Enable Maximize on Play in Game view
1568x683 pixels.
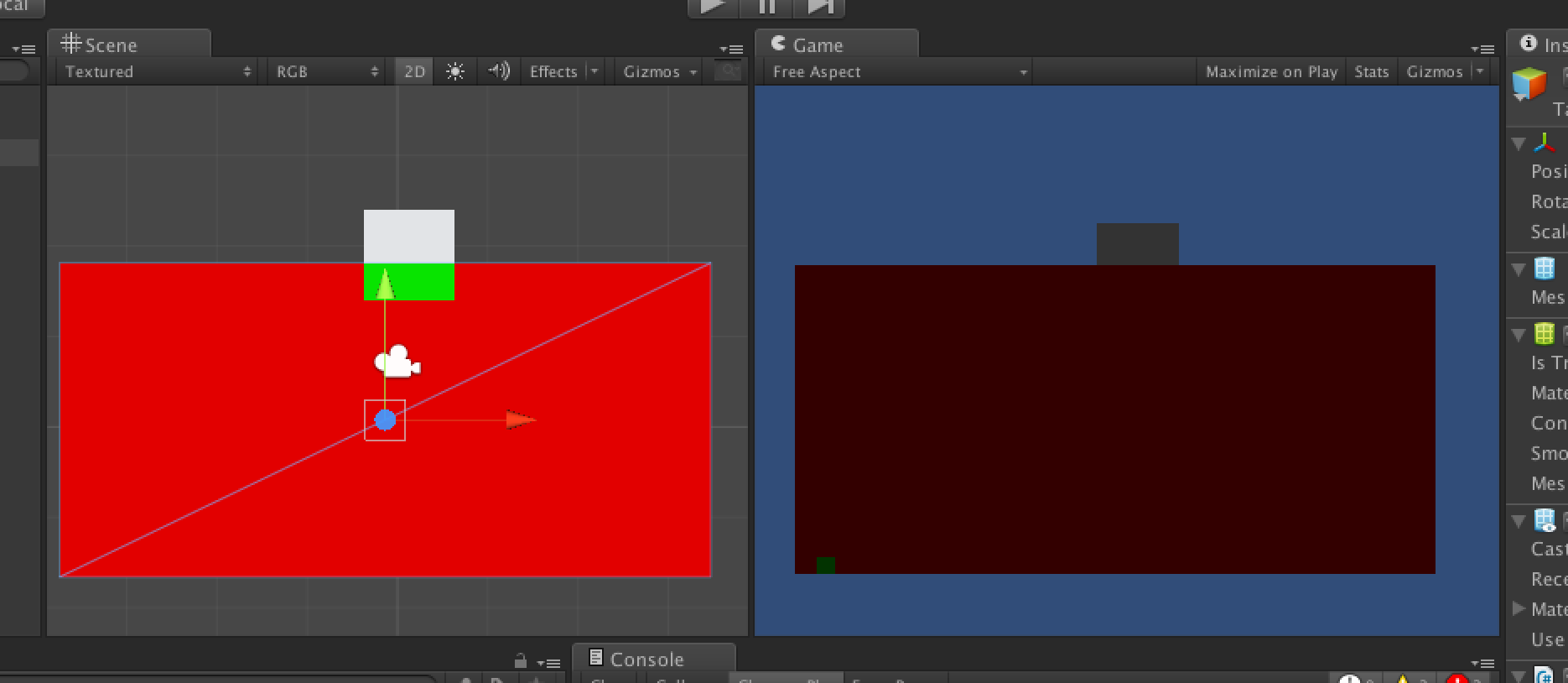coord(1271,71)
